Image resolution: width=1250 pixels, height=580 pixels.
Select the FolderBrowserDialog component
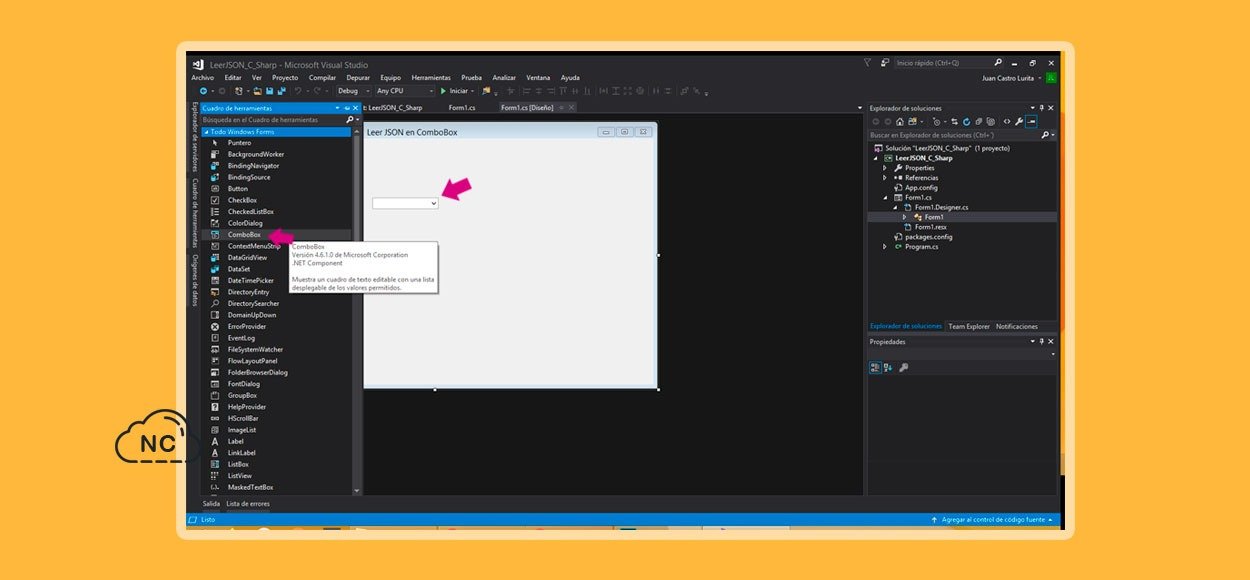[257, 373]
